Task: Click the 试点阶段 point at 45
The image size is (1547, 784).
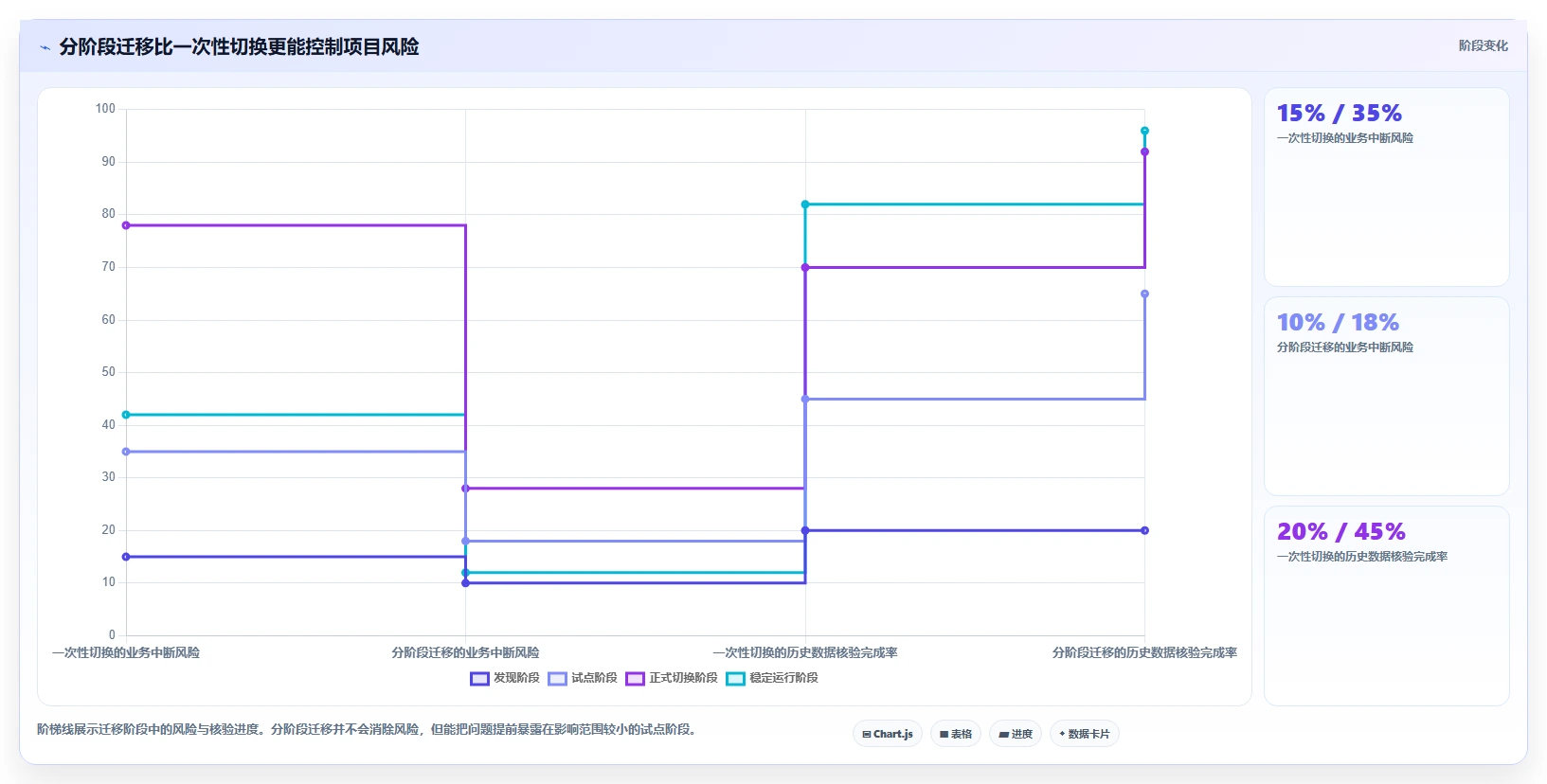Action: (x=805, y=400)
